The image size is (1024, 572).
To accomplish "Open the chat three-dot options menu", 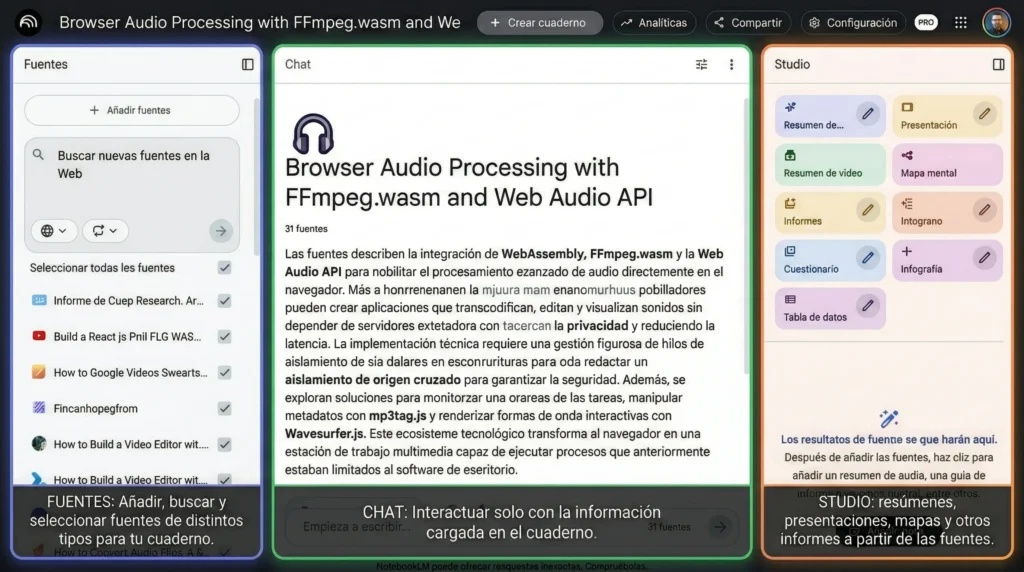I will pyautogui.click(x=731, y=64).
